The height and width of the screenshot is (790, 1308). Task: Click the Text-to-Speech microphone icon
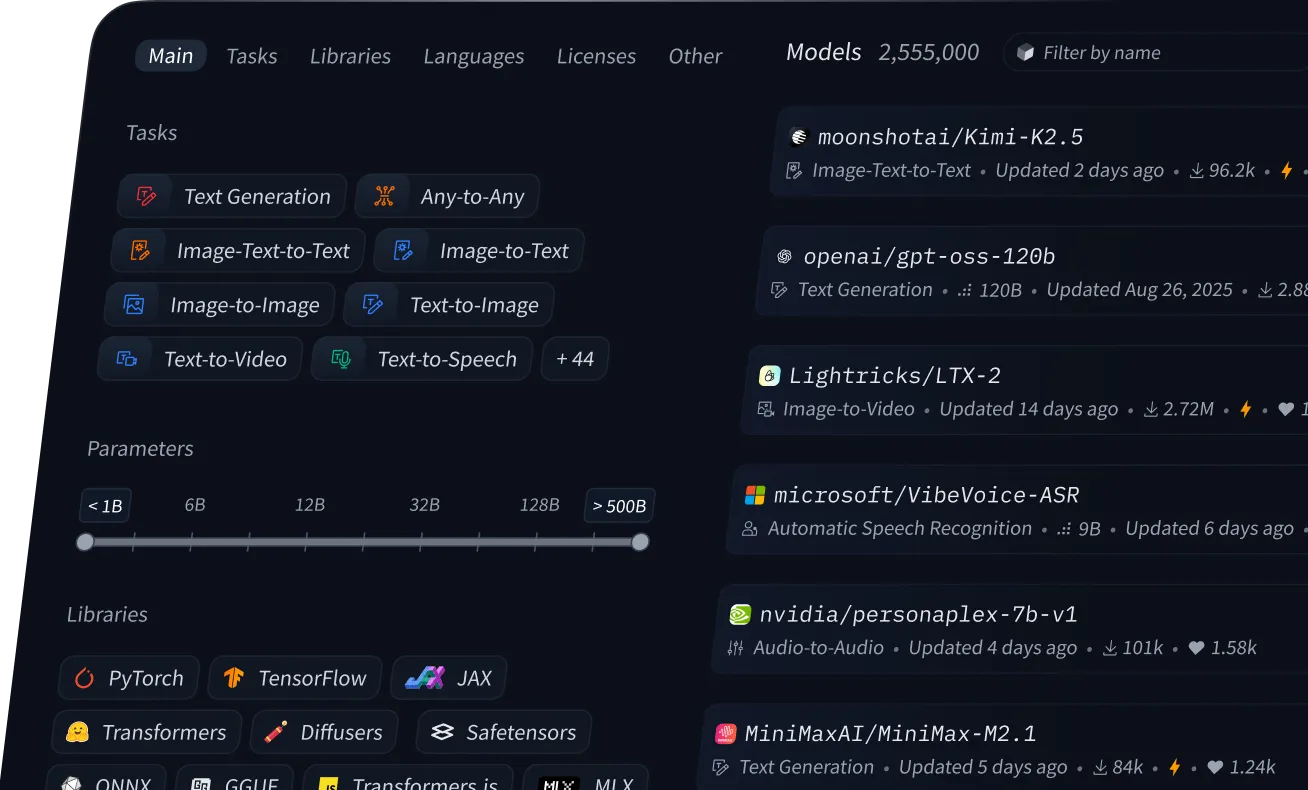tap(341, 359)
